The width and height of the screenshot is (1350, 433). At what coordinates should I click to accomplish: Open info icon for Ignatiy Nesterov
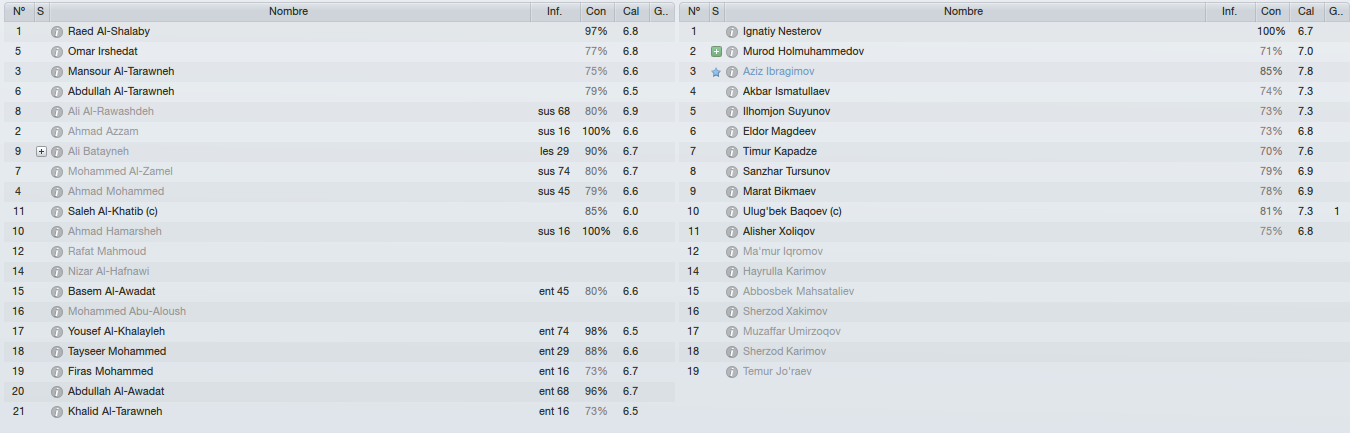(x=732, y=32)
